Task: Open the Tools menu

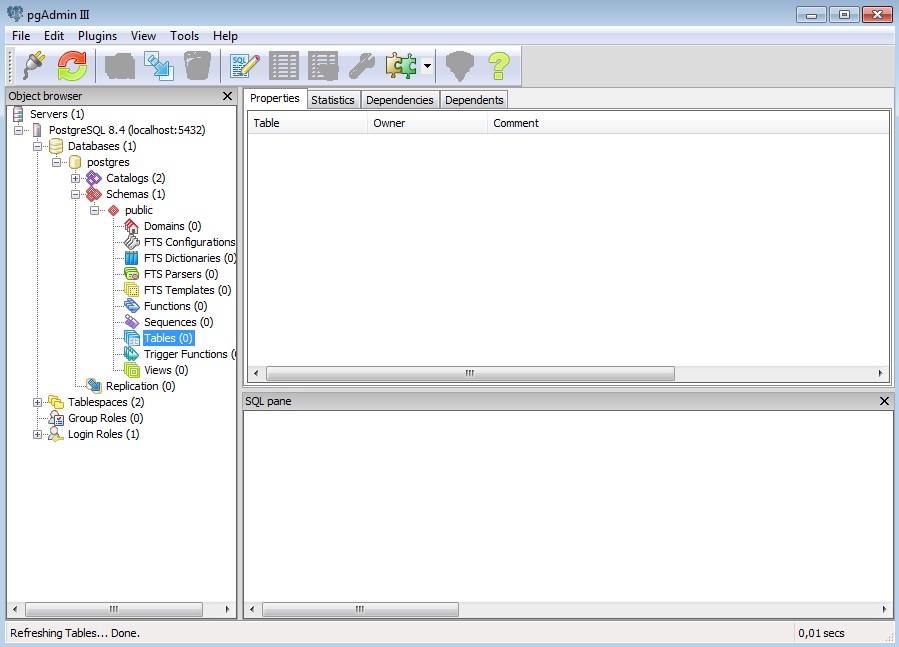Action: (x=185, y=36)
